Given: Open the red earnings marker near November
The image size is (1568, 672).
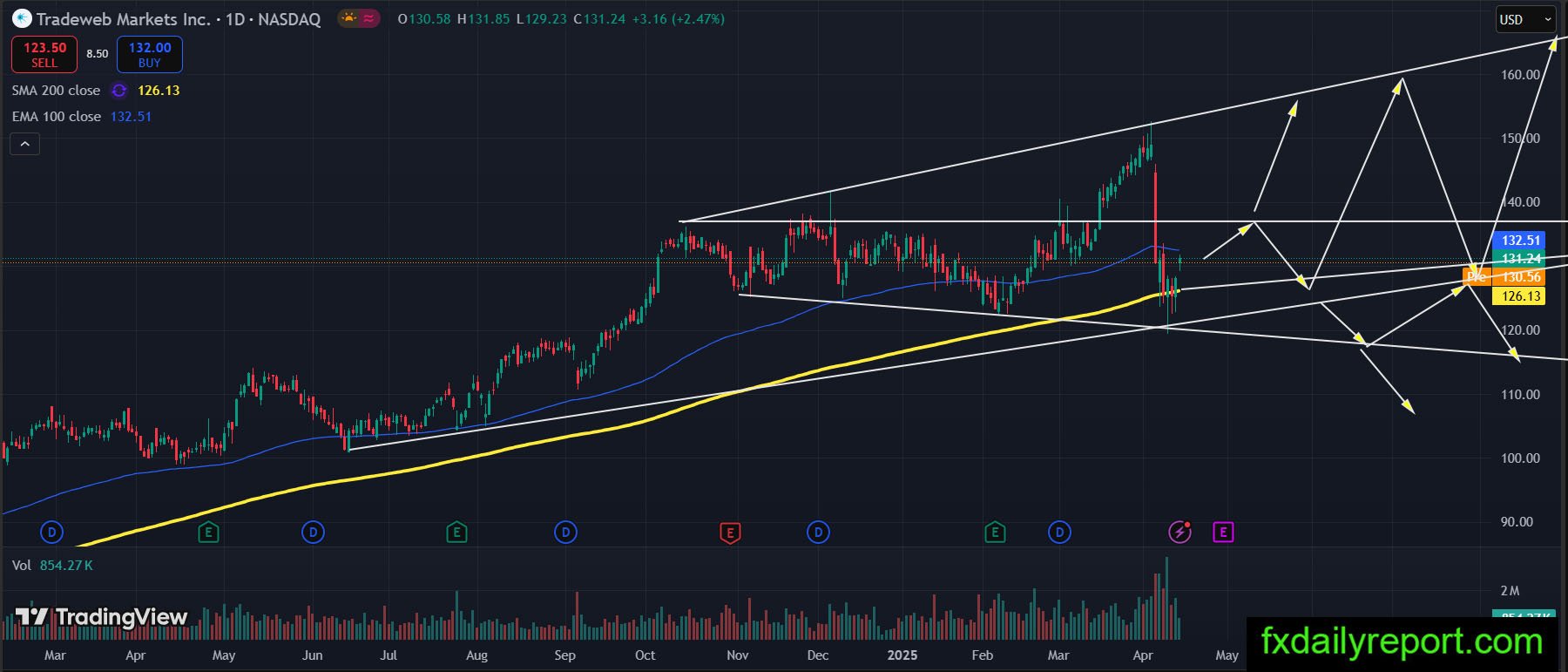Looking at the screenshot, I should click(730, 532).
